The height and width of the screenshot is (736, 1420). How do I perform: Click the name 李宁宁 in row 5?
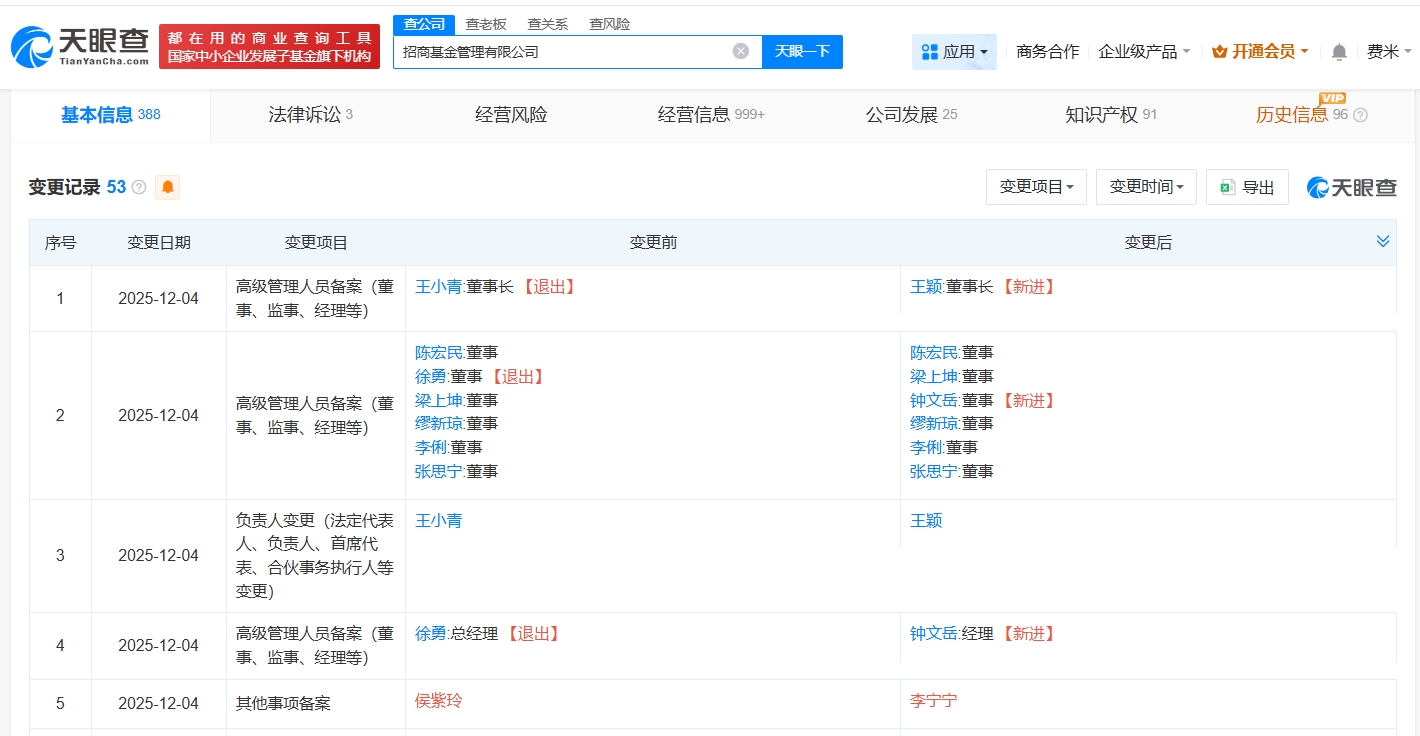pos(934,701)
